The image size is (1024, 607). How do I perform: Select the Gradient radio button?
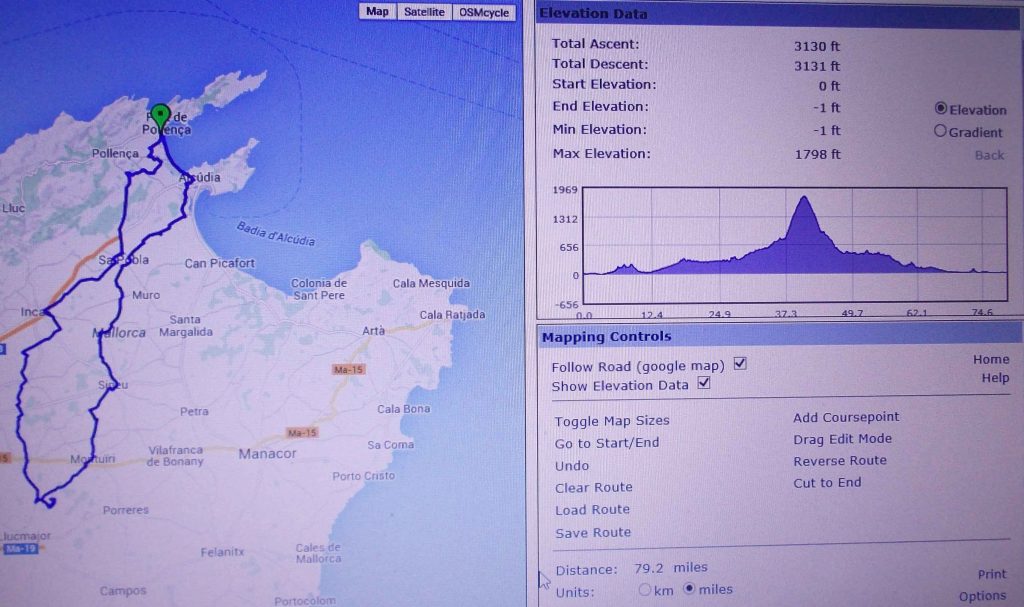click(x=940, y=131)
